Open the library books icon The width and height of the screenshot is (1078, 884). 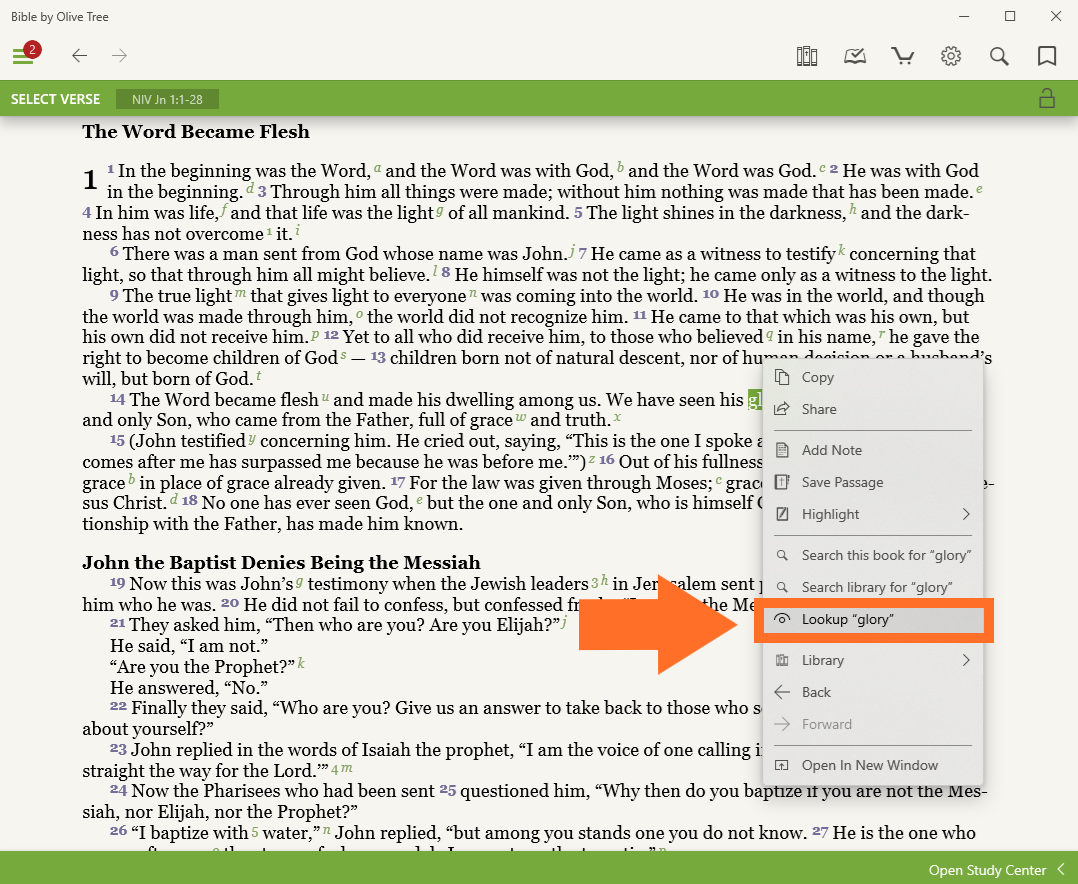807,56
